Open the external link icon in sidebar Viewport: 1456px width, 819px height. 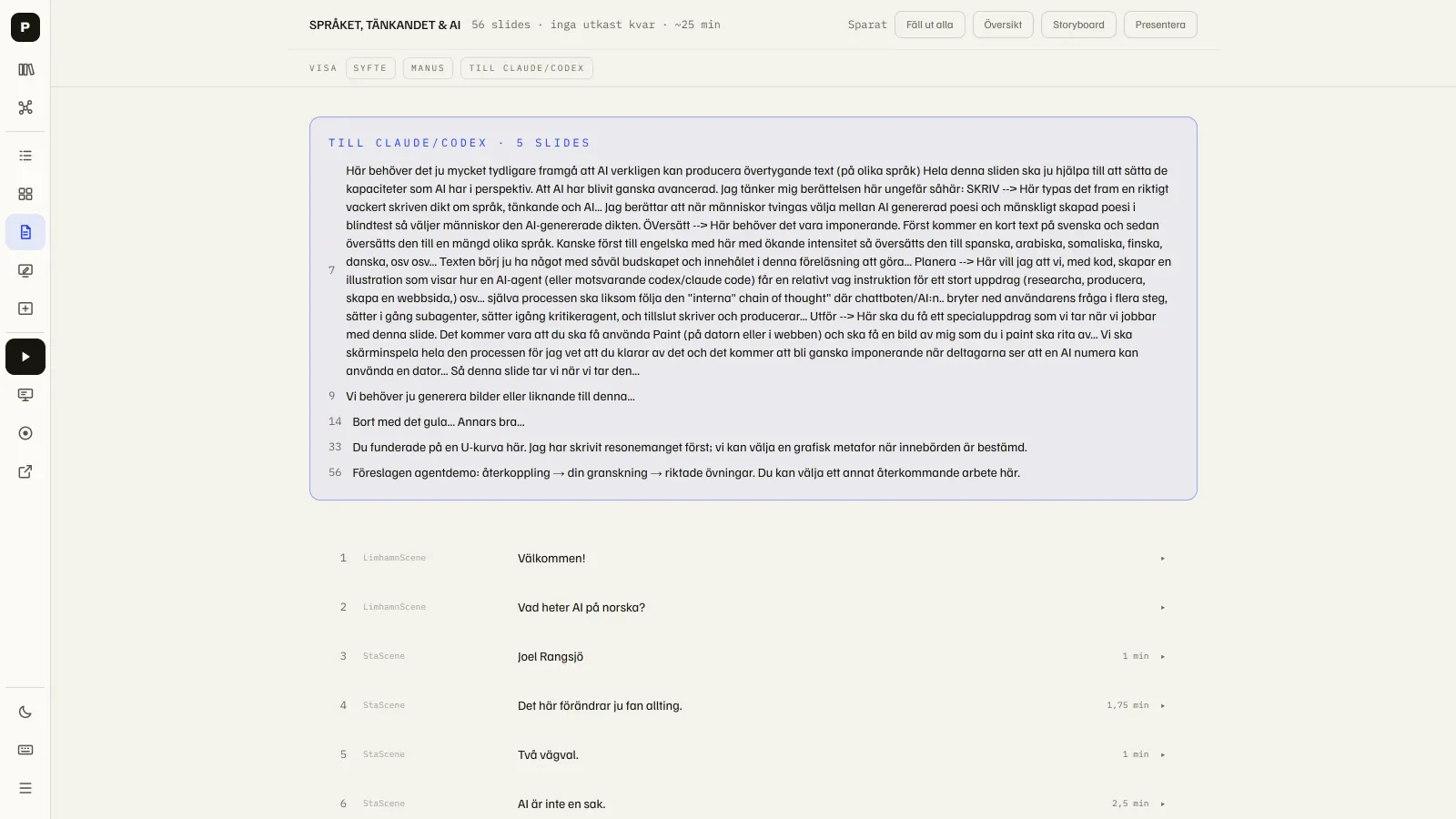(25, 471)
